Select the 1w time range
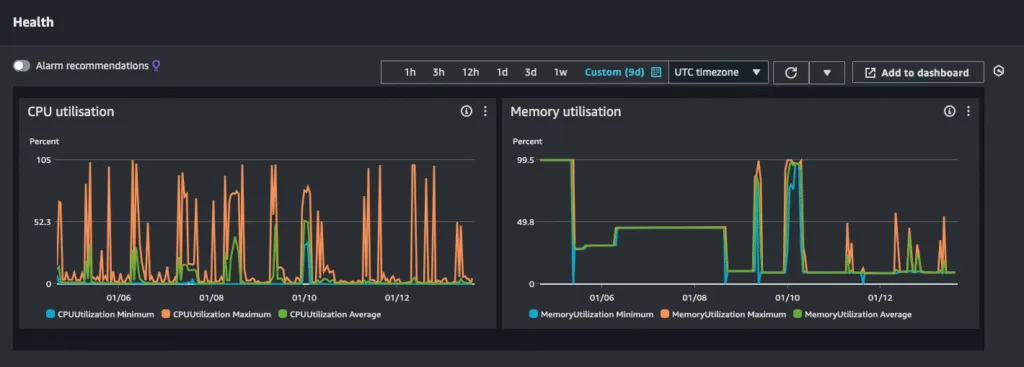1024x367 pixels. click(x=560, y=72)
